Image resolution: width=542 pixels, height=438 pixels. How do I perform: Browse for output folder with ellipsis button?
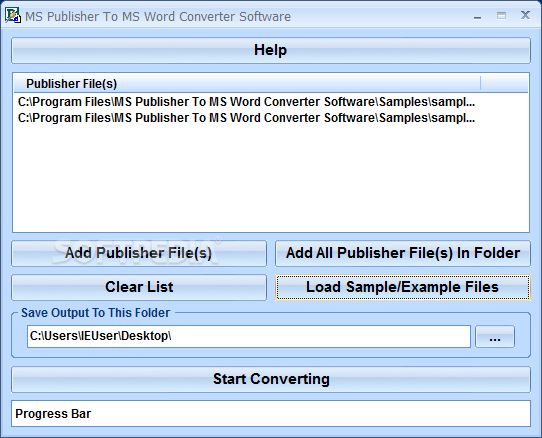tap(495, 336)
